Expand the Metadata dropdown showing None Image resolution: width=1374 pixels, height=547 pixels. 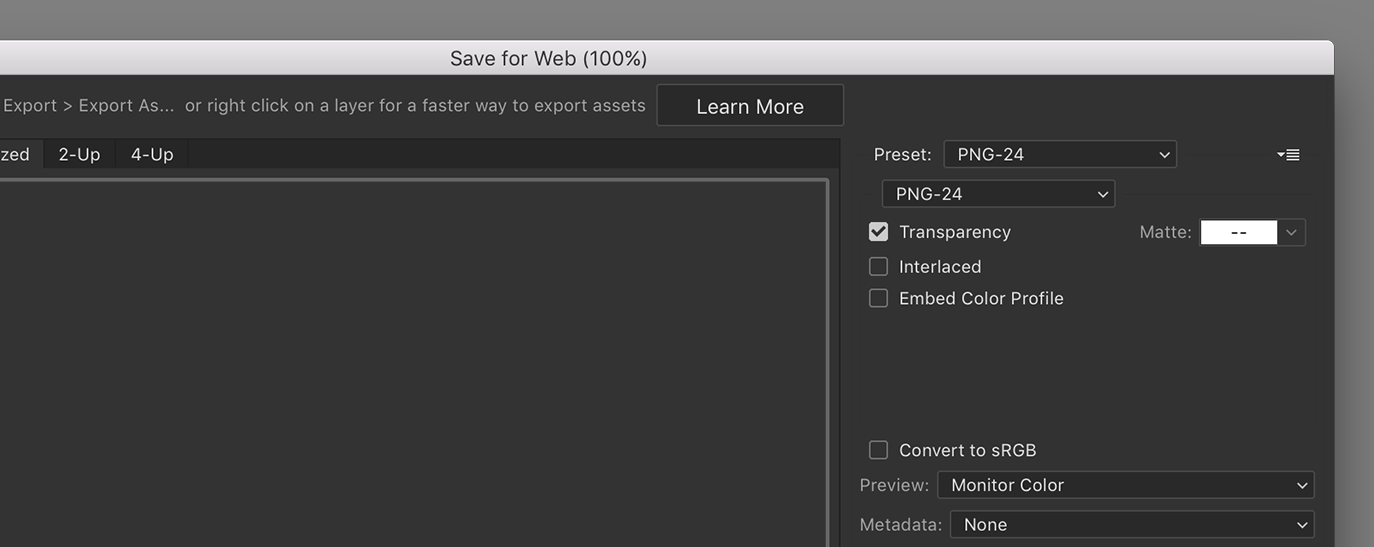pos(1131,525)
